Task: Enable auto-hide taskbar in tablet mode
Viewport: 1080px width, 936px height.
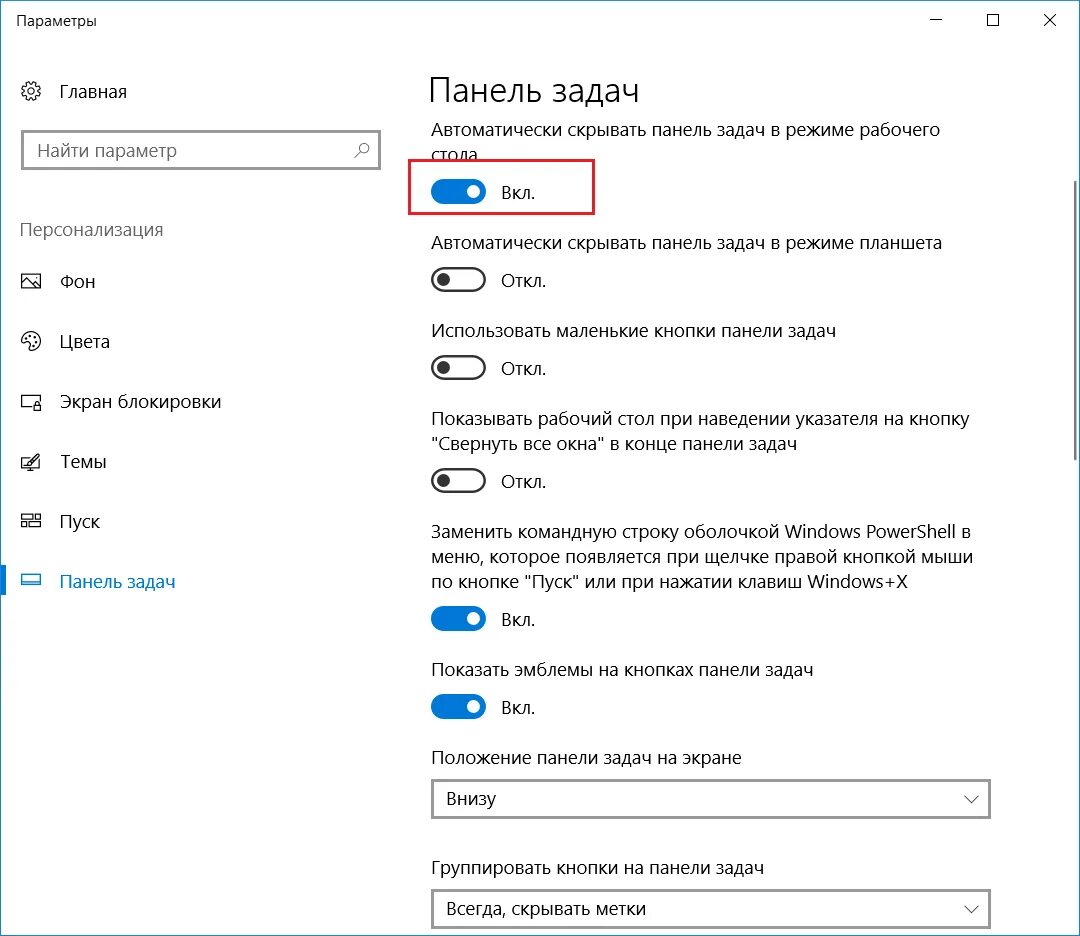Action: click(x=458, y=280)
